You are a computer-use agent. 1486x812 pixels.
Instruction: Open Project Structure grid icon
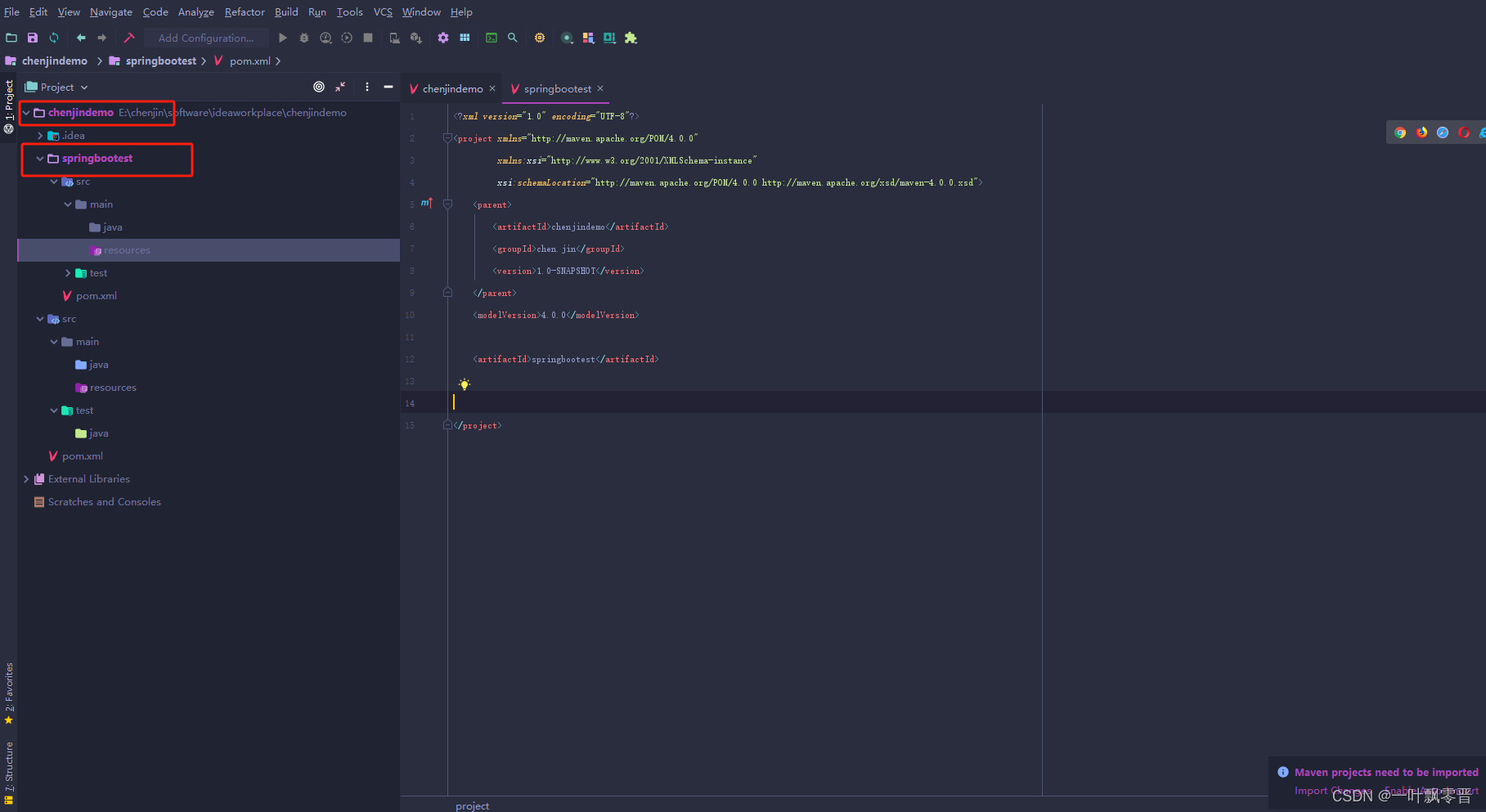(x=465, y=38)
